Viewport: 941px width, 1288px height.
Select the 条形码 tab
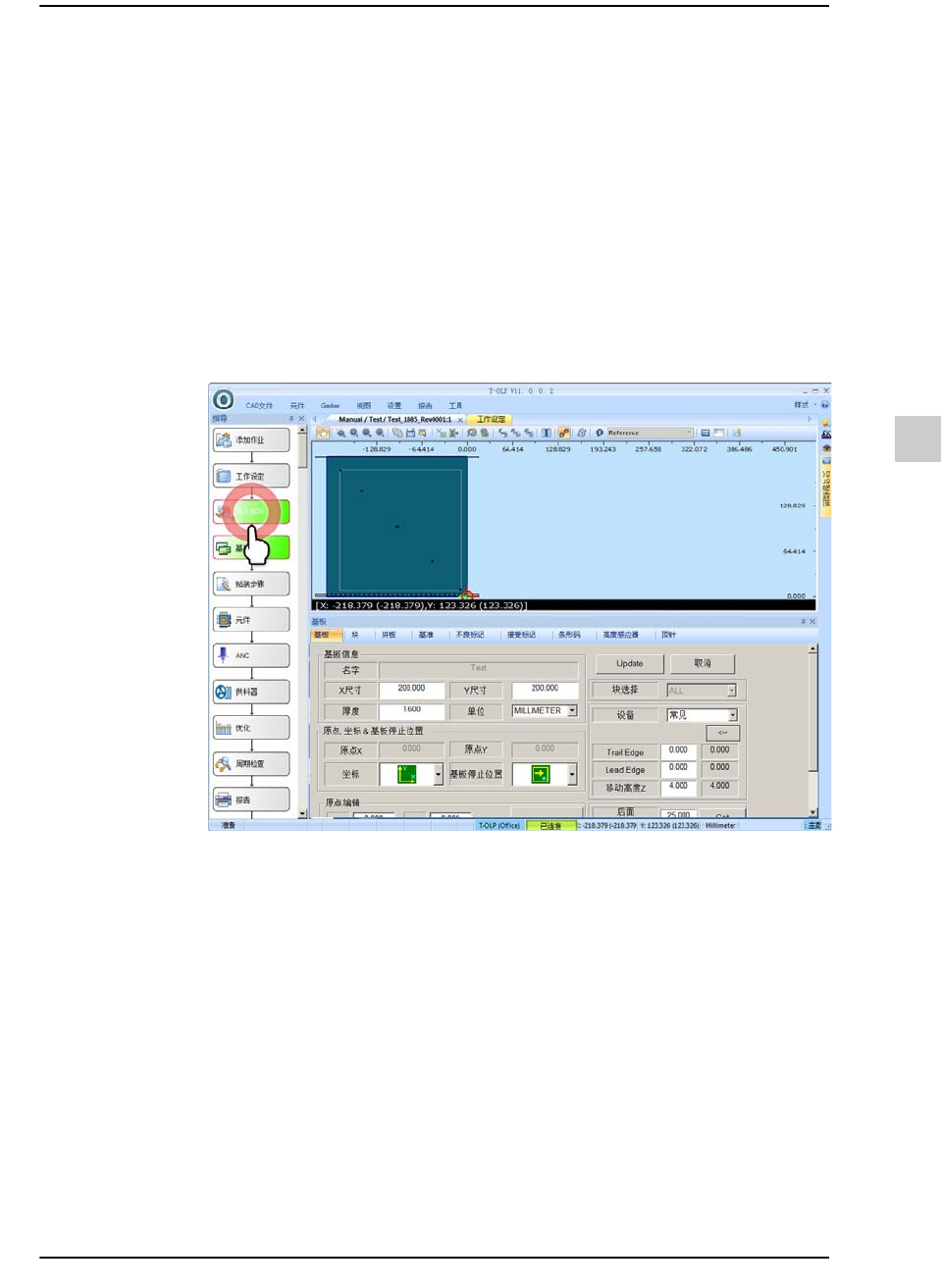pyautogui.click(x=569, y=635)
